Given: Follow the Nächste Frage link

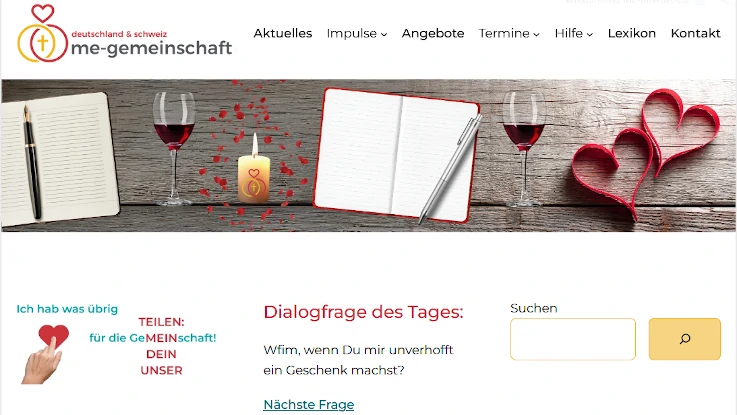Looking at the screenshot, I should (x=308, y=405).
